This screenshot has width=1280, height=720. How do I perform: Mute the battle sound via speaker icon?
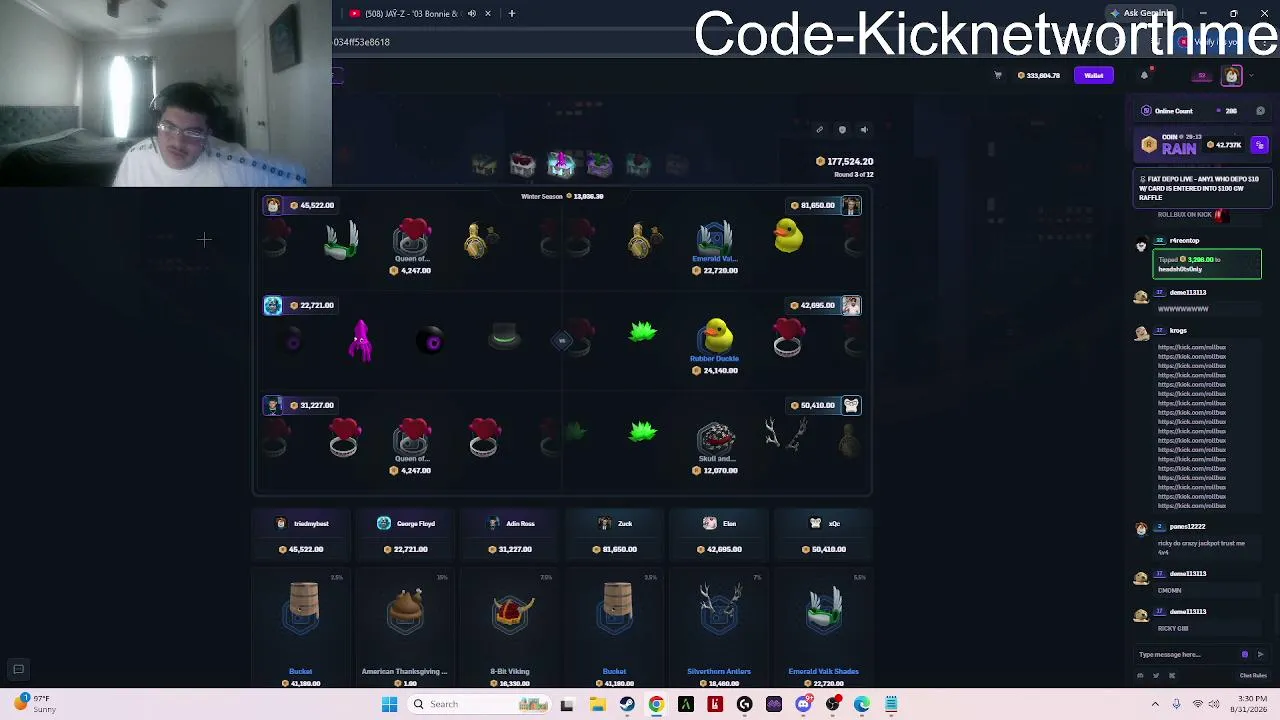[x=864, y=129]
